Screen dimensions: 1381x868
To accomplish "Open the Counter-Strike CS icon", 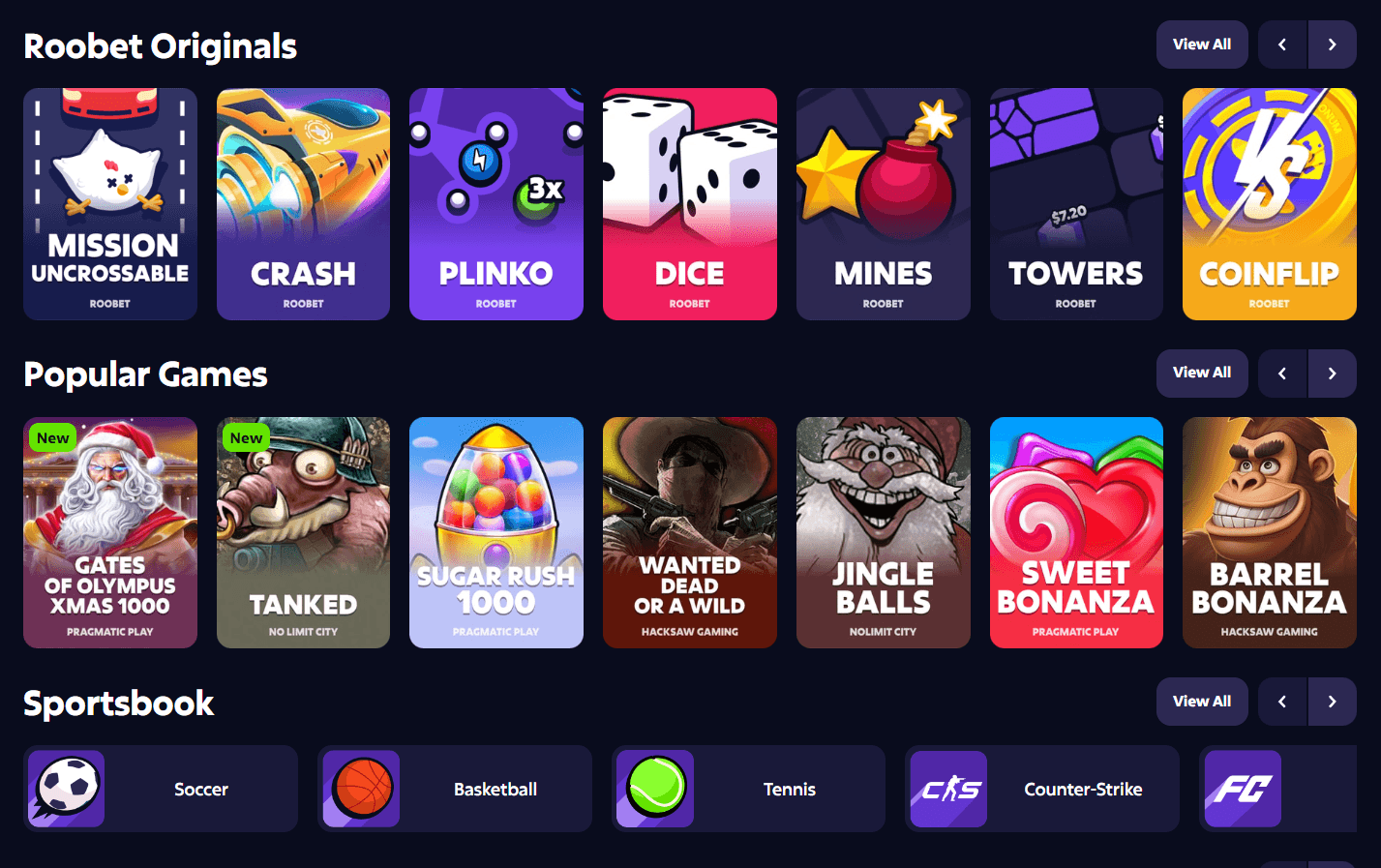I will 948,789.
